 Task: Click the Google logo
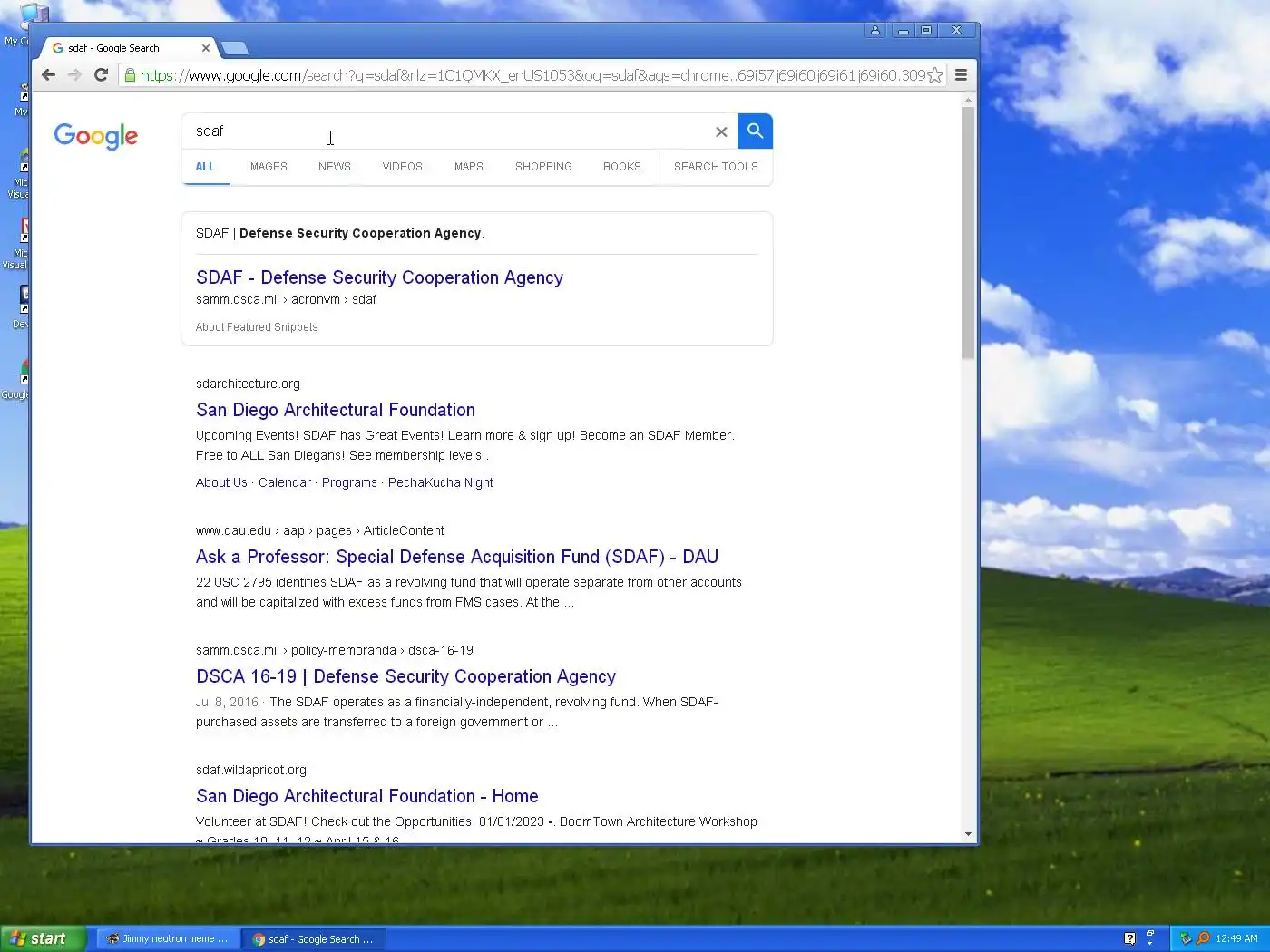pos(96,136)
